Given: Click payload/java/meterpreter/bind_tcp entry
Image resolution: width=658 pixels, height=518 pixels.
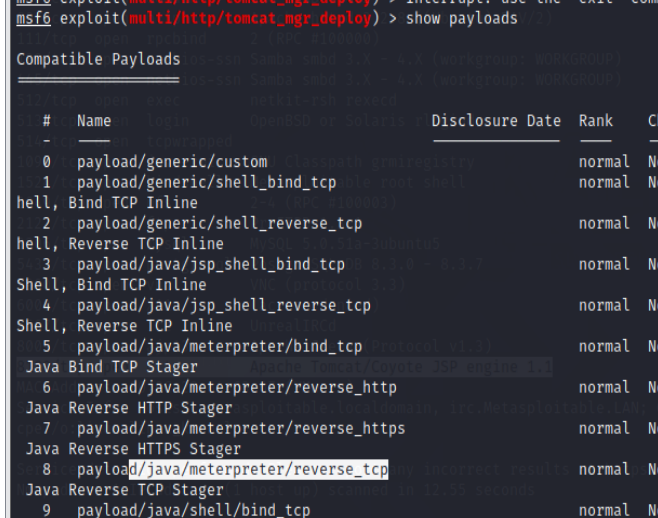Looking at the screenshot, I should coord(219,347).
